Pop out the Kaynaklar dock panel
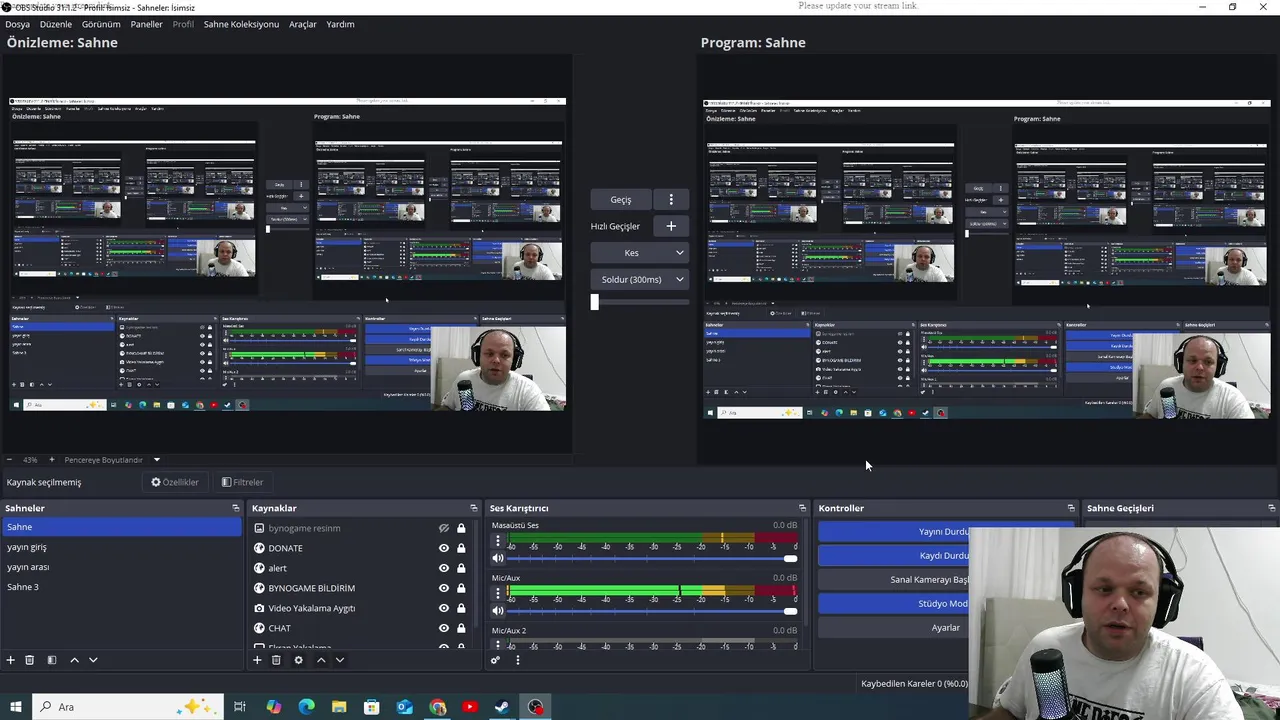 [x=474, y=508]
